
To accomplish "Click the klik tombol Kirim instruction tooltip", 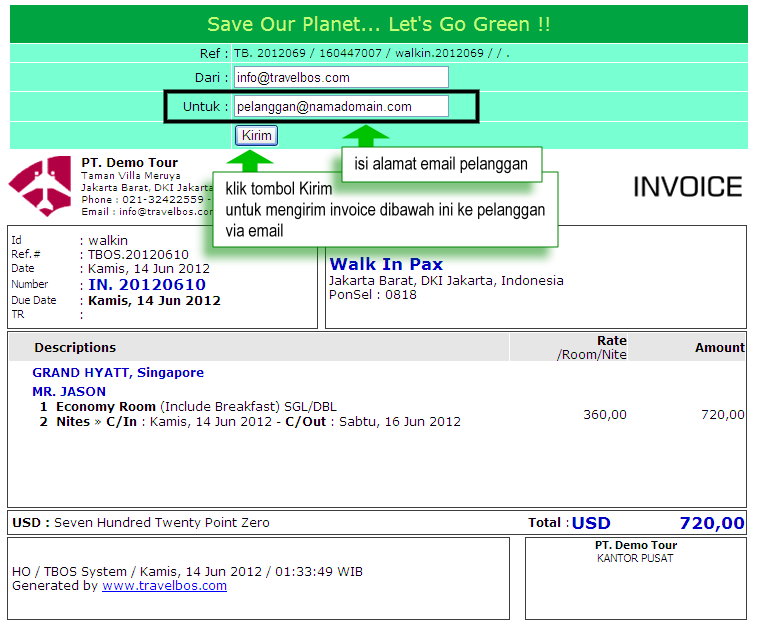I will (x=385, y=209).
